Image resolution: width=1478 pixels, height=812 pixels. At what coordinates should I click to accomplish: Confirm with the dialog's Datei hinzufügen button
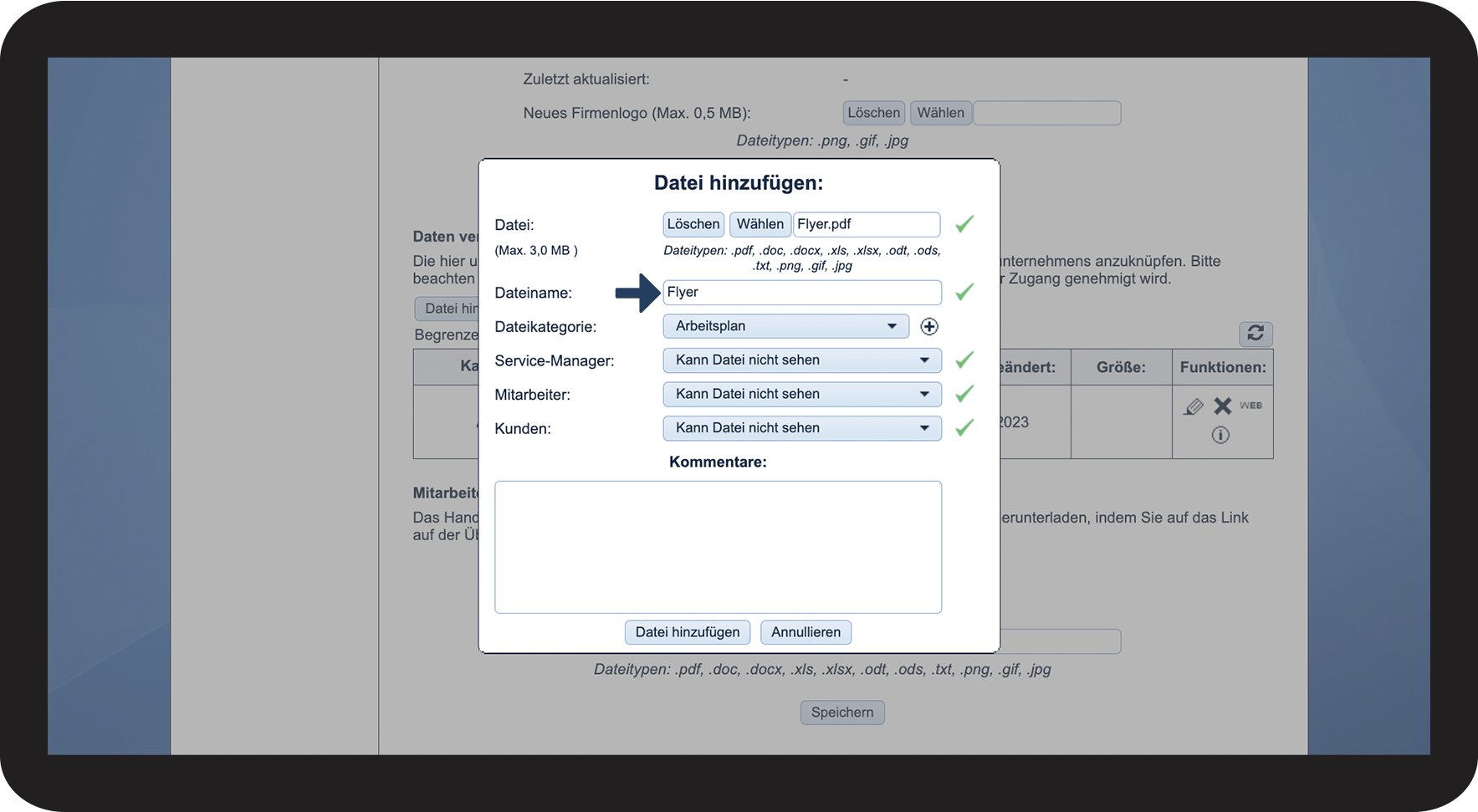687,632
